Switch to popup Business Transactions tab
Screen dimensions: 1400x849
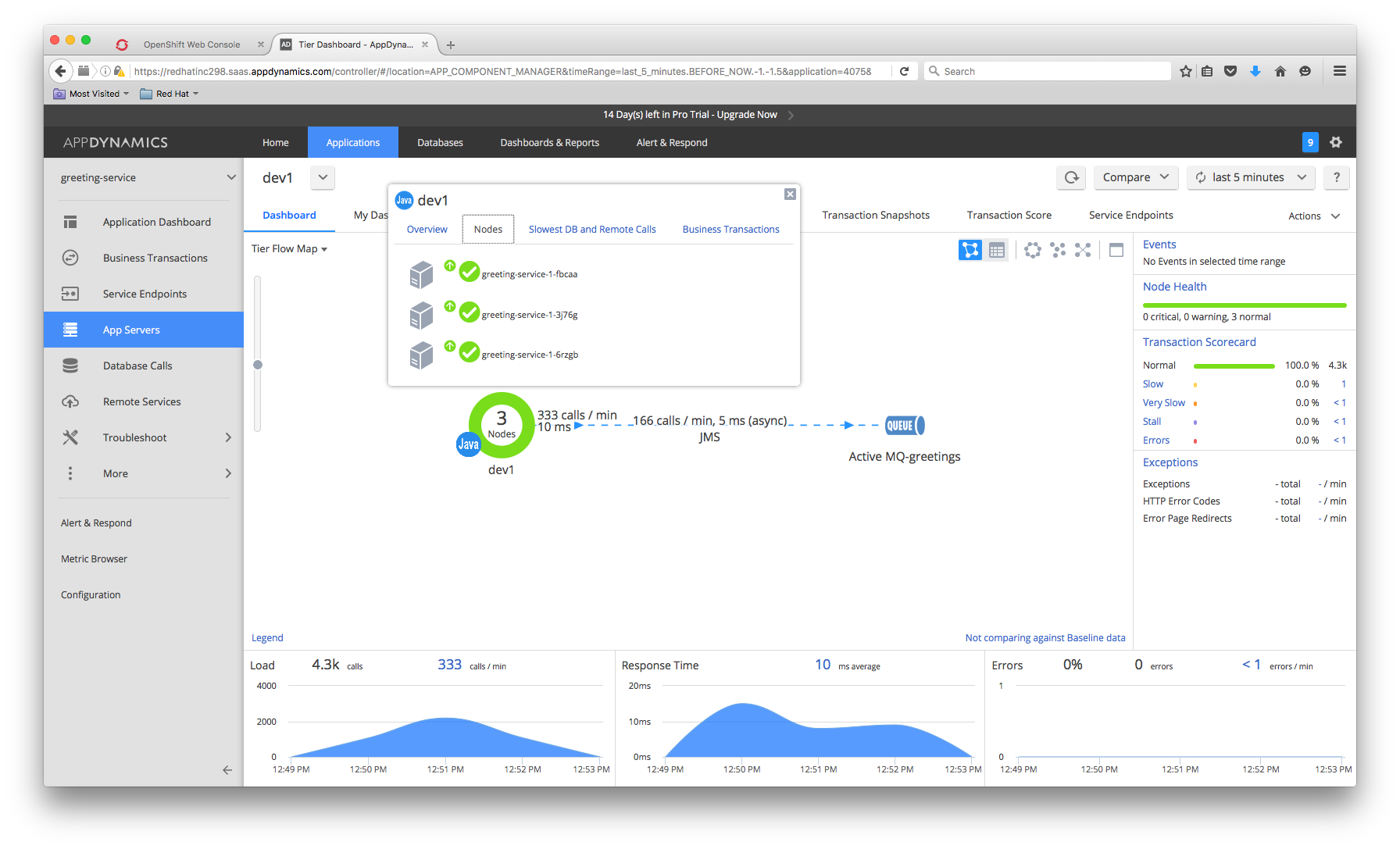(x=730, y=229)
